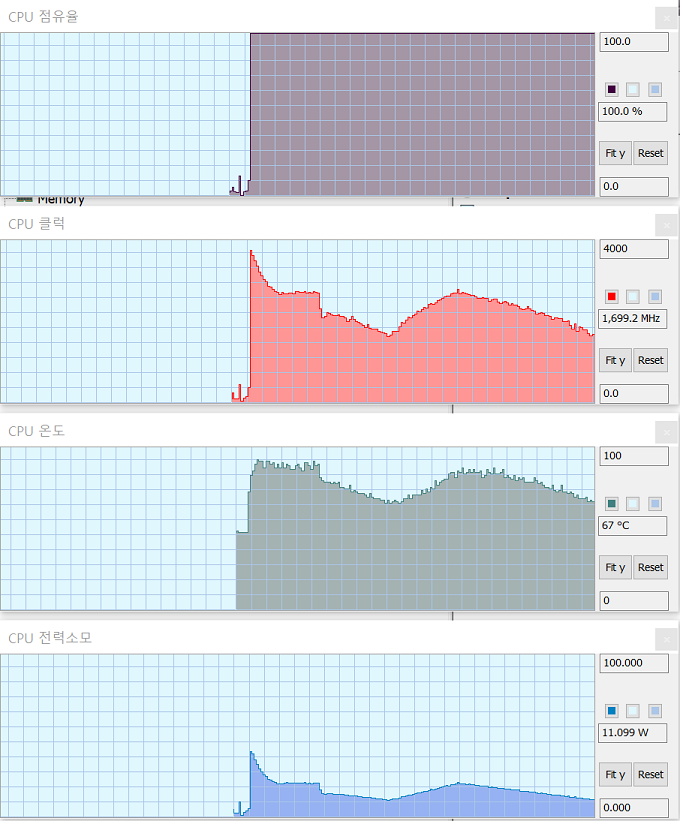Close the CPU 클럭 graph window
The height and width of the screenshot is (821, 680).
click(x=666, y=226)
